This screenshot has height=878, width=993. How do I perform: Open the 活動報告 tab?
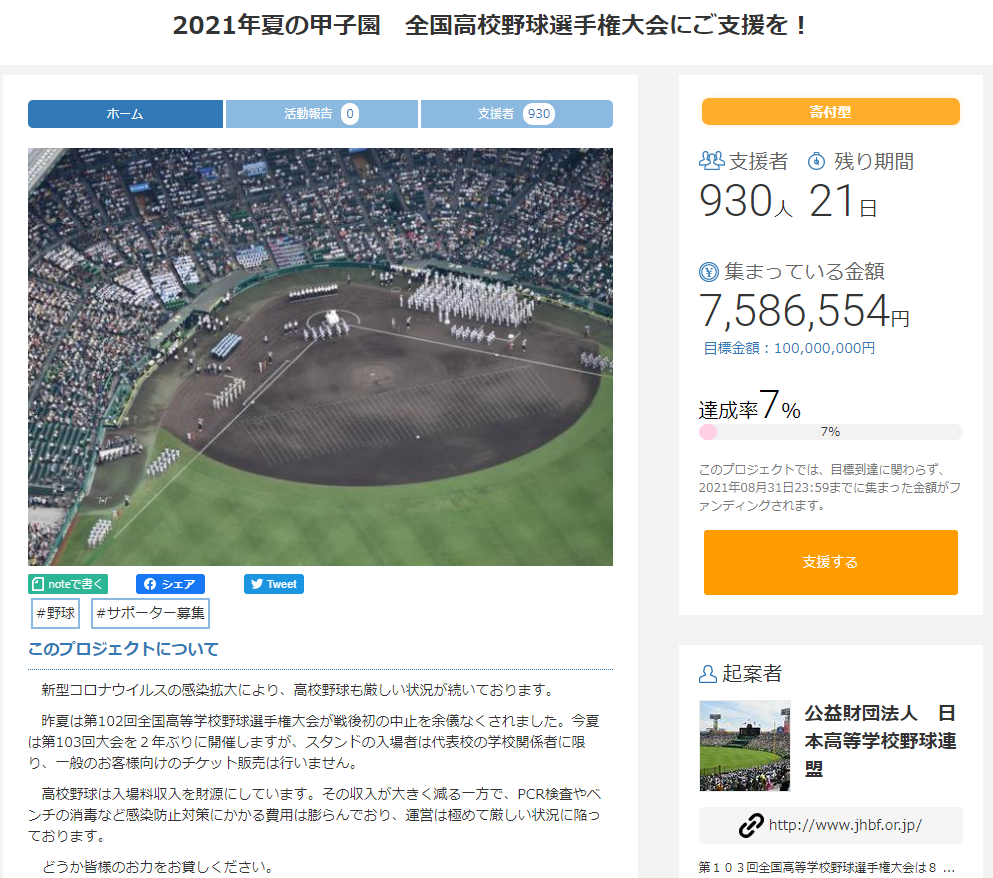322,114
